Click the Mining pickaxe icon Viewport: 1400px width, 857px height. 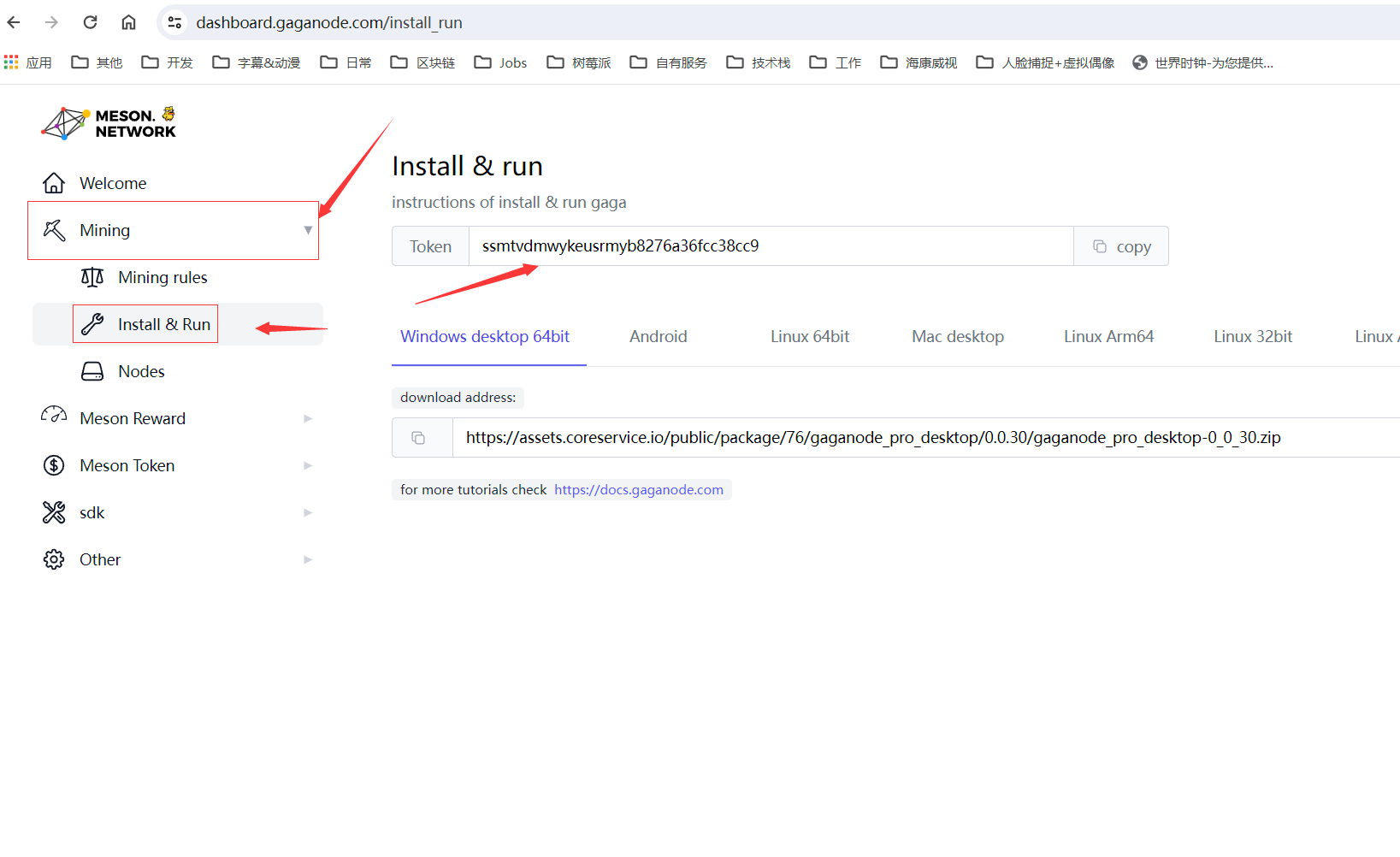54,230
